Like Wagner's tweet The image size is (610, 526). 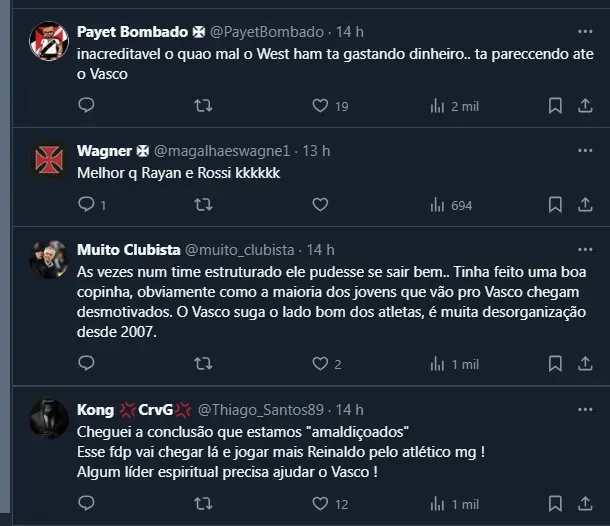pos(320,204)
